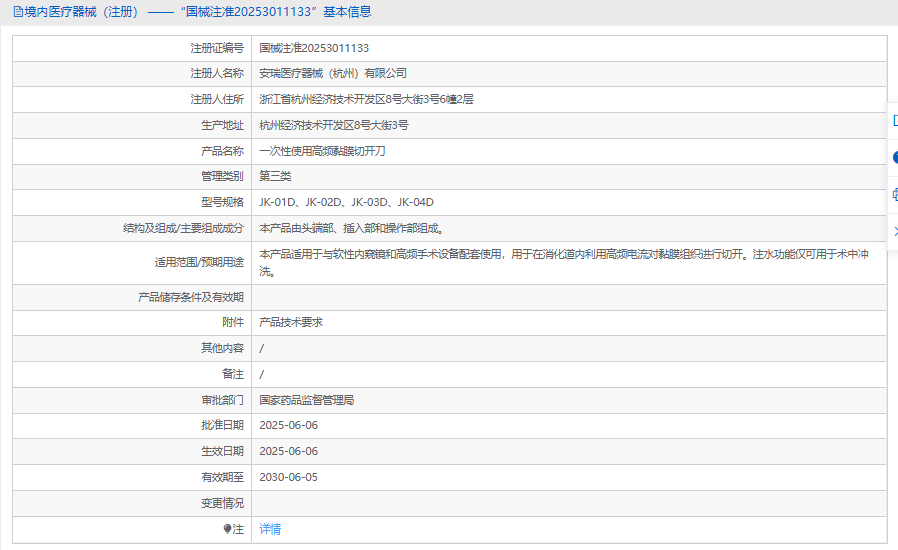The width and height of the screenshot is (898, 550).
Task: Select the expiry date 2030-06-05
Action: click(289, 477)
